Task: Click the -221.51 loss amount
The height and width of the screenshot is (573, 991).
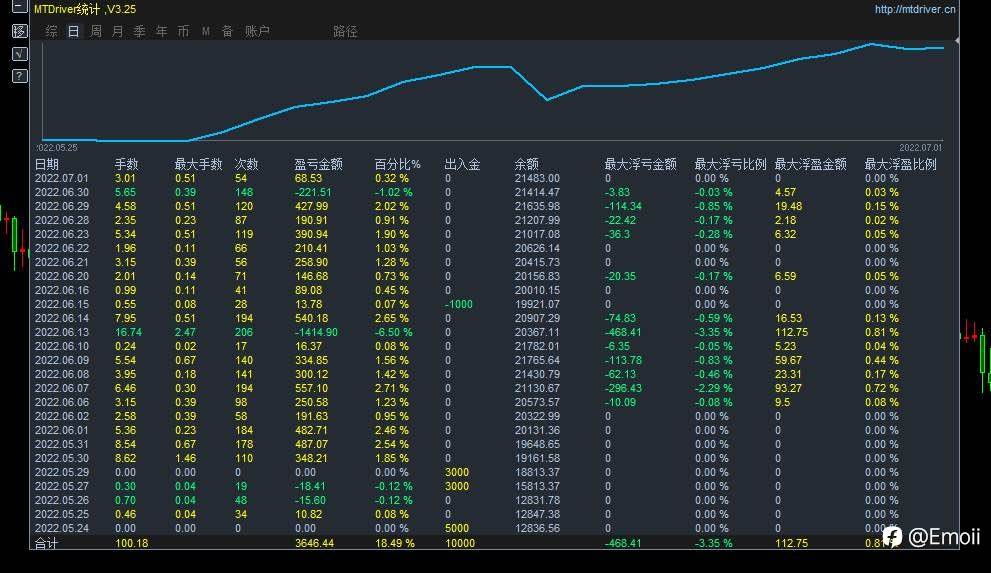Action: click(x=313, y=192)
